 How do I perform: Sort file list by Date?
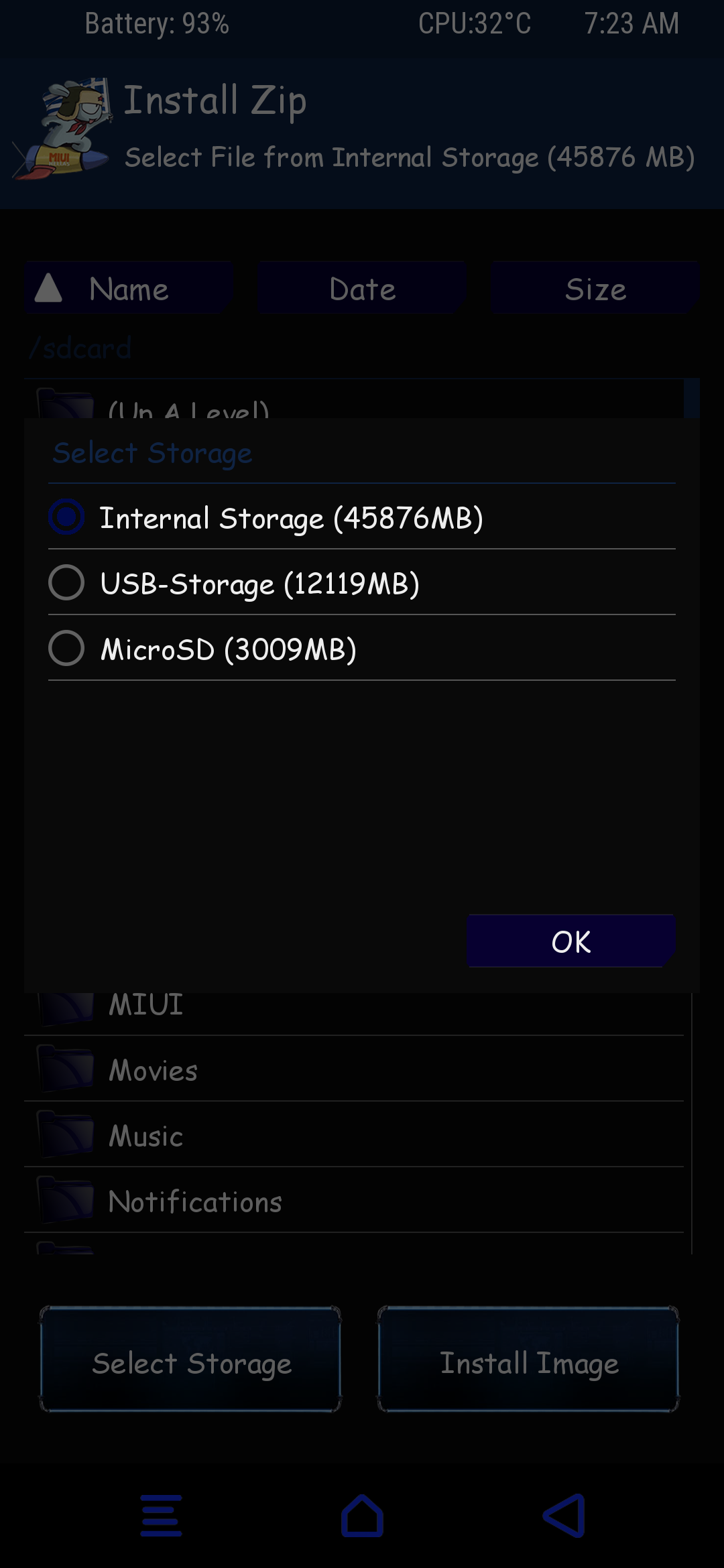pos(362,289)
